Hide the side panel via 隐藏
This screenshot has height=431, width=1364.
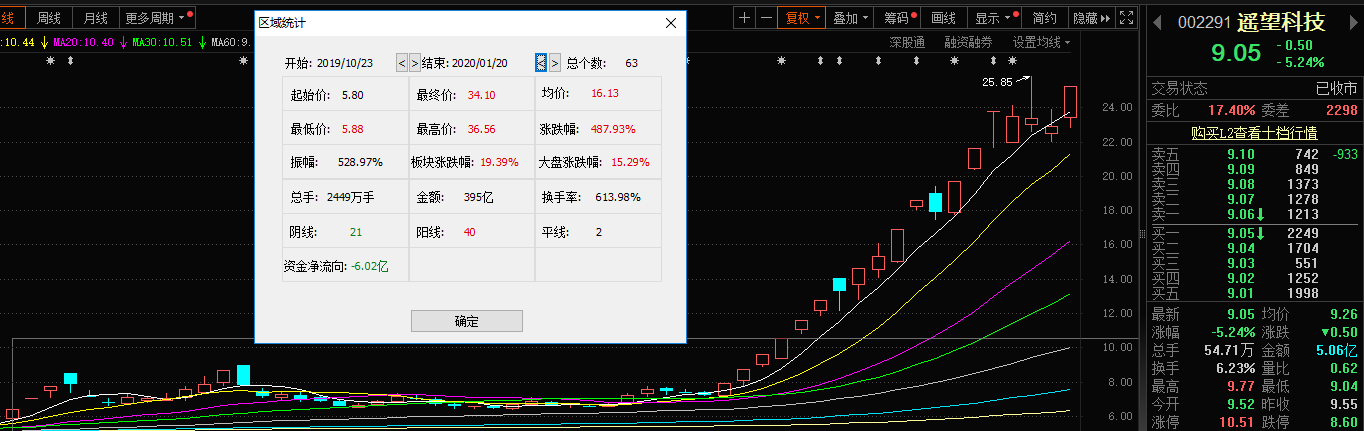[x=1090, y=17]
